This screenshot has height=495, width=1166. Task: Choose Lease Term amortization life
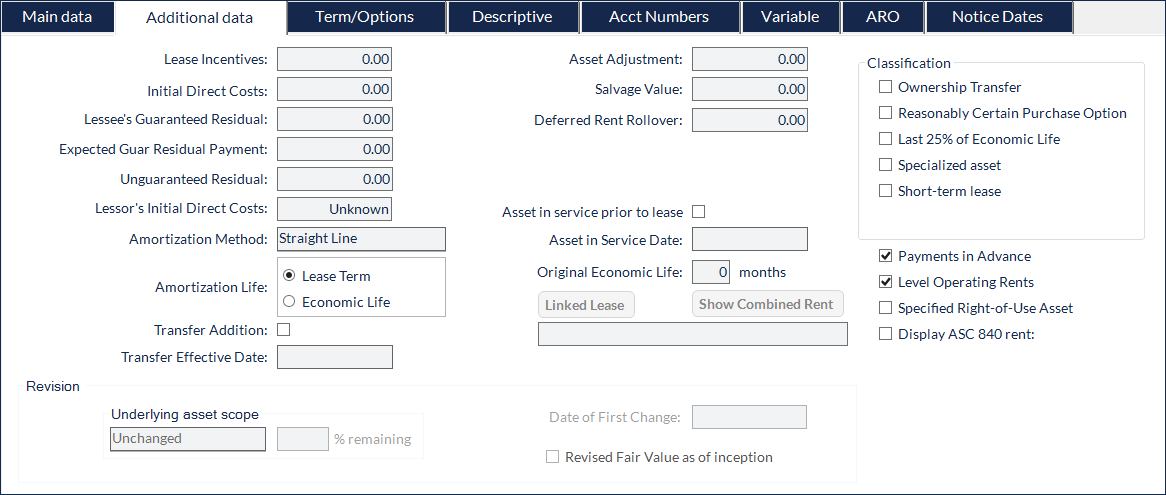point(289,276)
